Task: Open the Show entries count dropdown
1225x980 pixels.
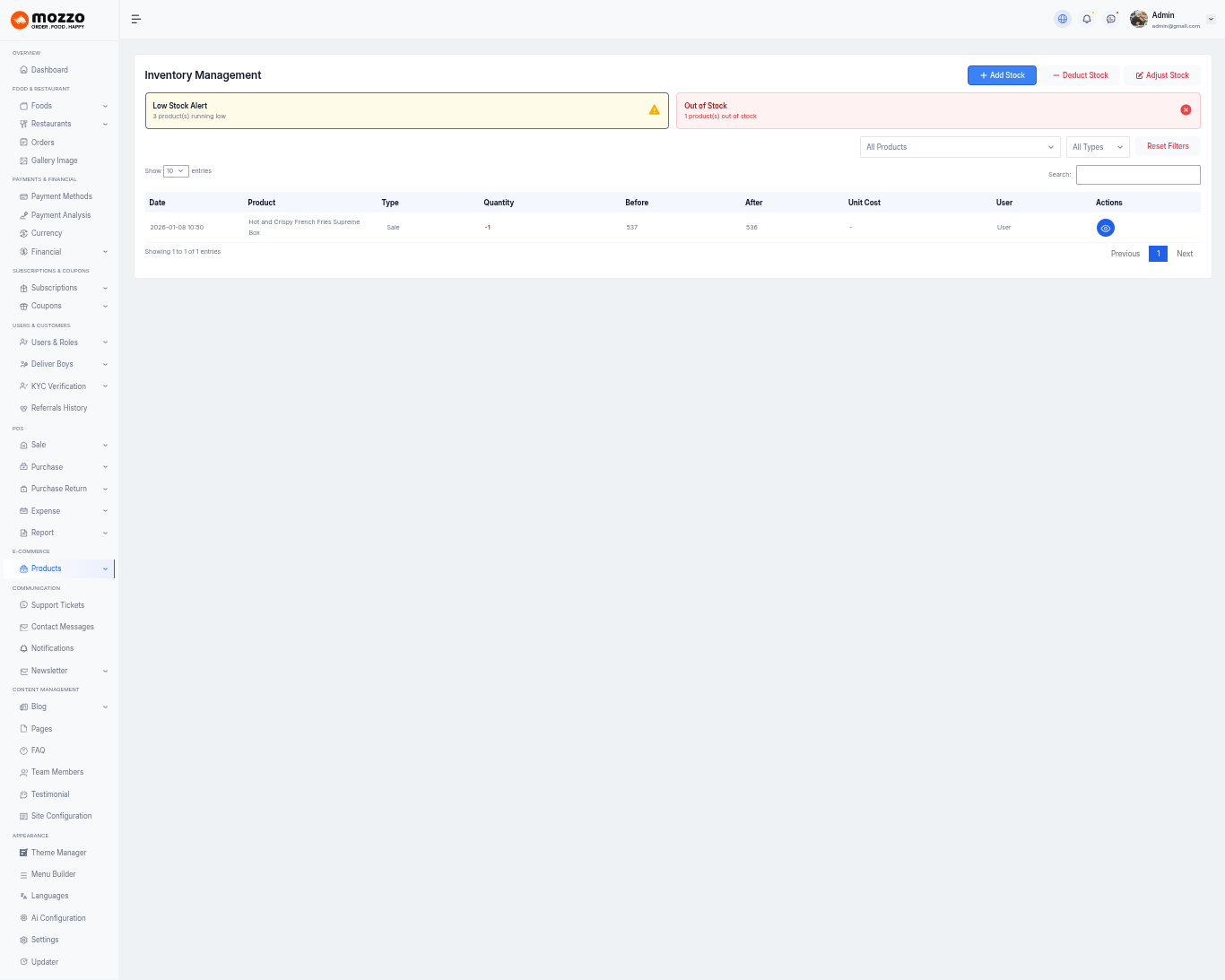Action: (x=176, y=171)
